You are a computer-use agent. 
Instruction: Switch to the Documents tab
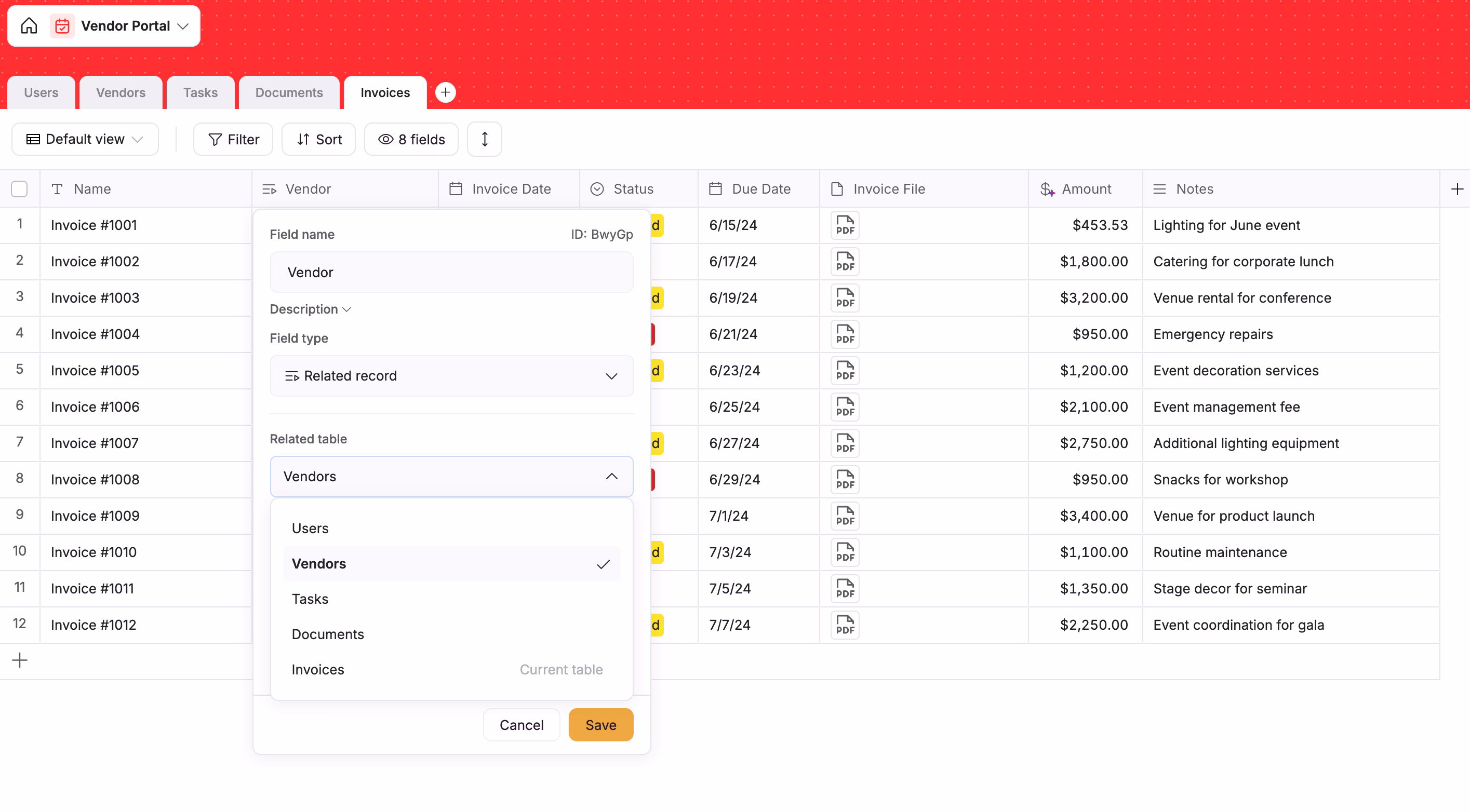tap(289, 92)
